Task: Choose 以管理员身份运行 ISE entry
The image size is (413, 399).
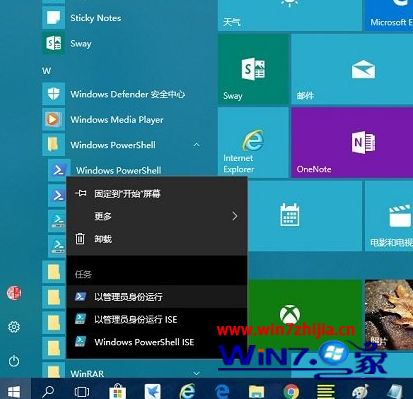Action: click(x=157, y=319)
